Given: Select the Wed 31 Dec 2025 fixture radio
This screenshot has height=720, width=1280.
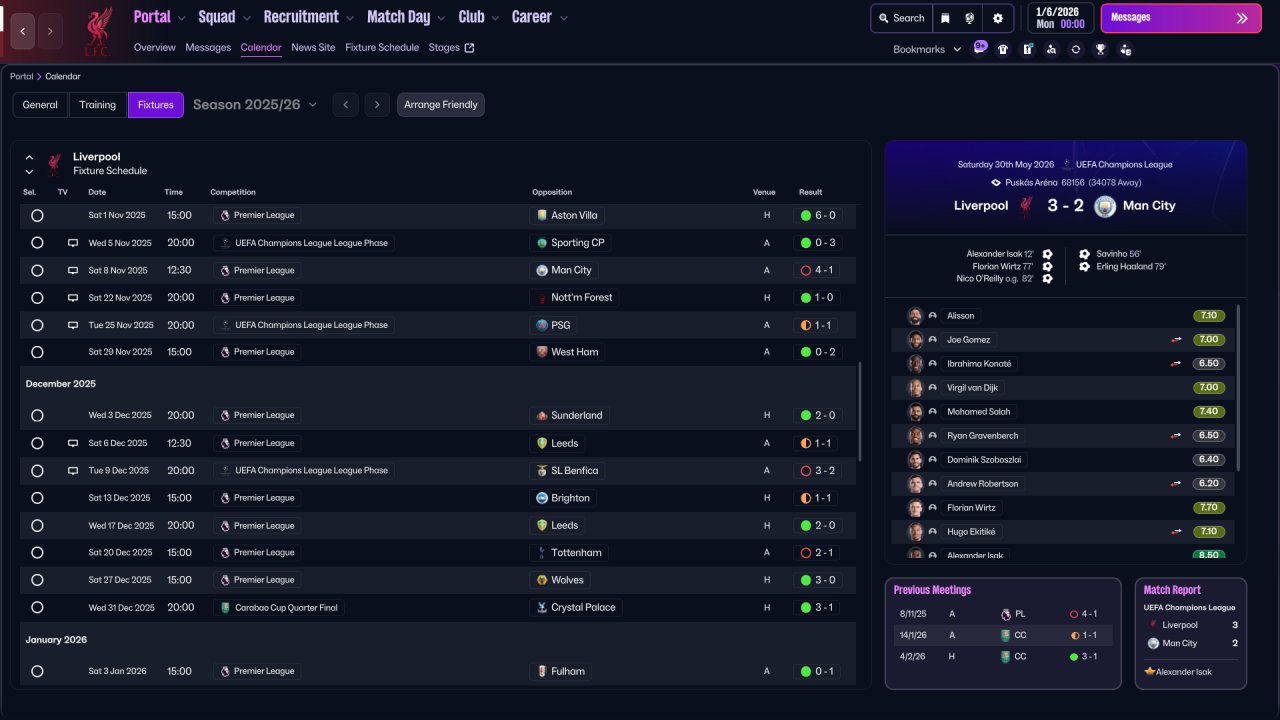Looking at the screenshot, I should pyautogui.click(x=37, y=607).
